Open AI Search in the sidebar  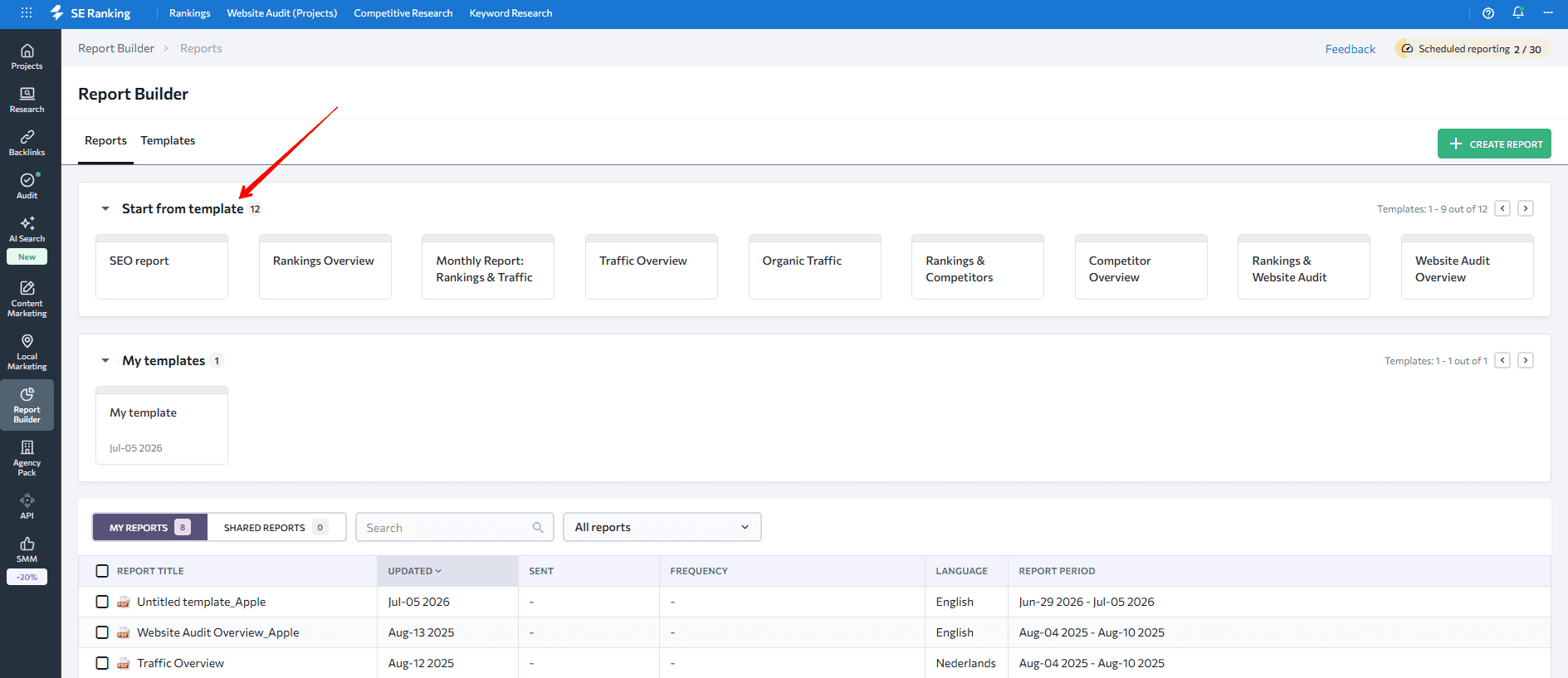[27, 230]
